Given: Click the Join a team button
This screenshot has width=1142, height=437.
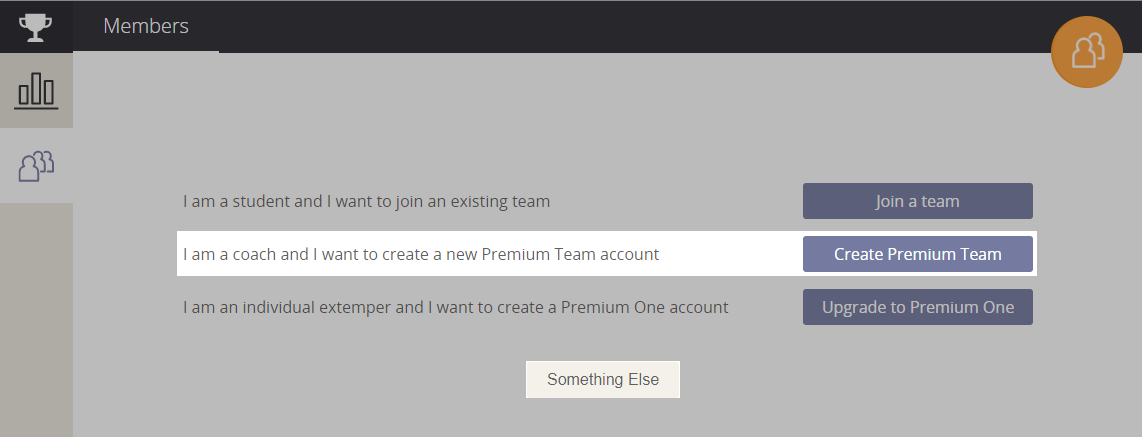Looking at the screenshot, I should click(x=918, y=201).
